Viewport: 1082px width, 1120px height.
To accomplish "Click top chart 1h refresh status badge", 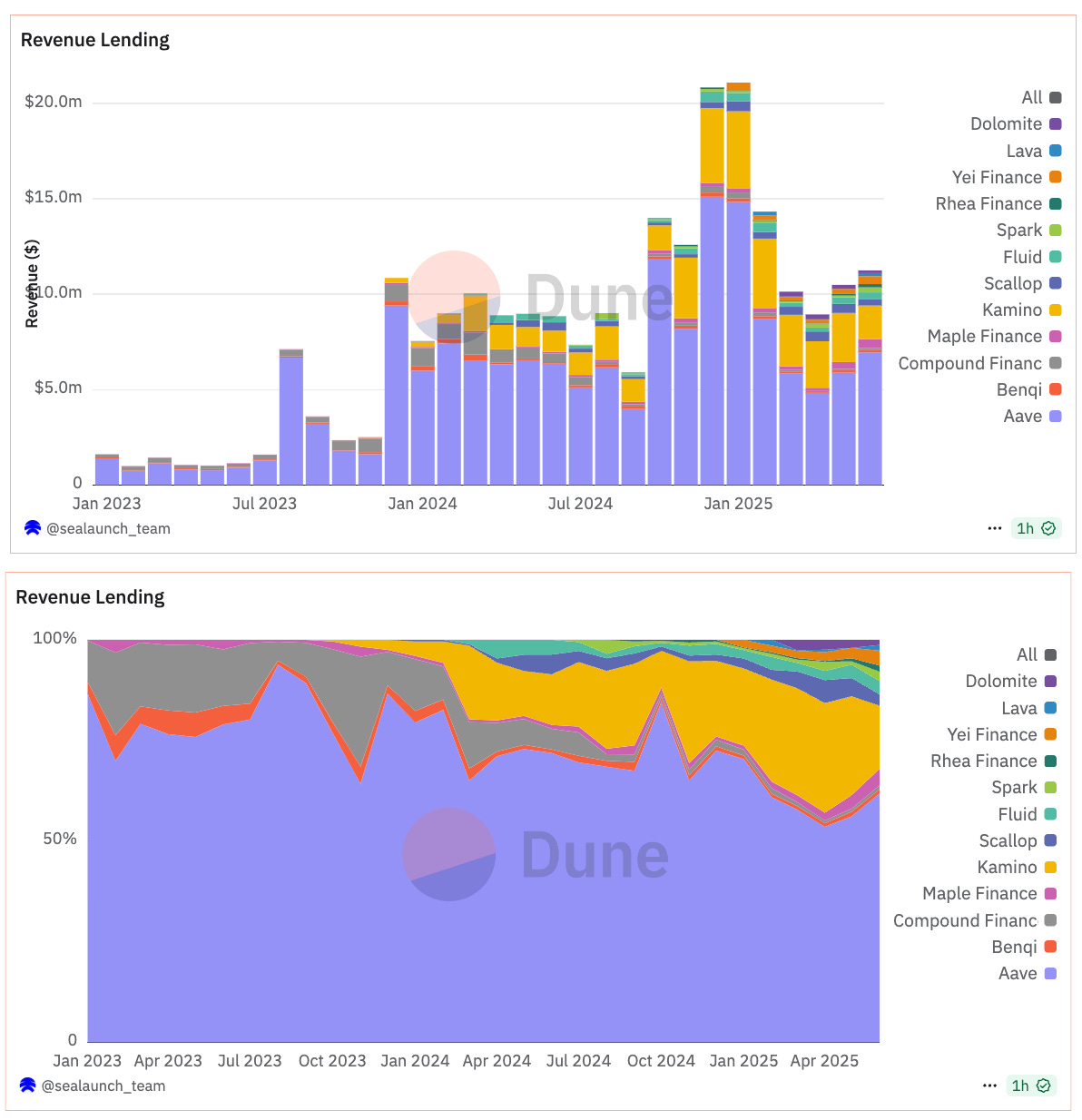I will pos(1036,528).
